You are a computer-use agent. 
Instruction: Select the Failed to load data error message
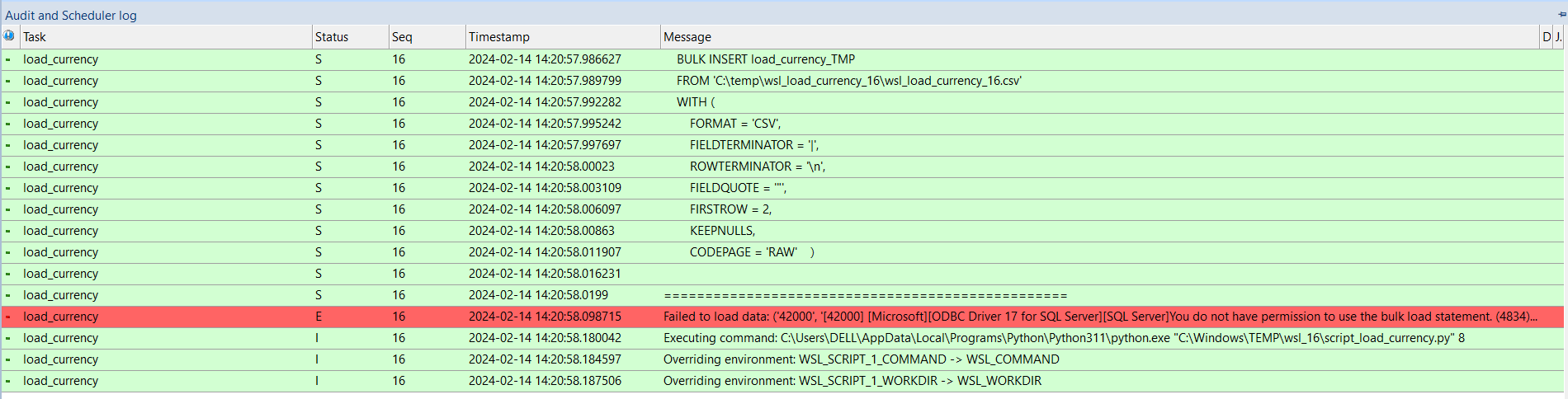click(x=1100, y=317)
